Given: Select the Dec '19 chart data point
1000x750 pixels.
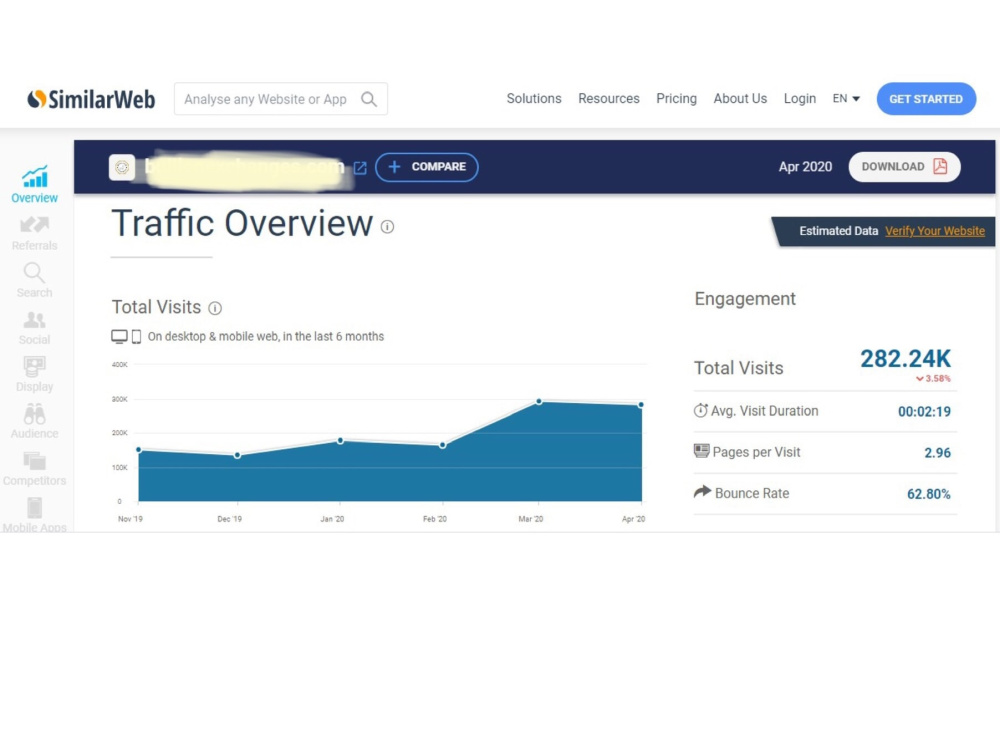Looking at the screenshot, I should (x=237, y=455).
